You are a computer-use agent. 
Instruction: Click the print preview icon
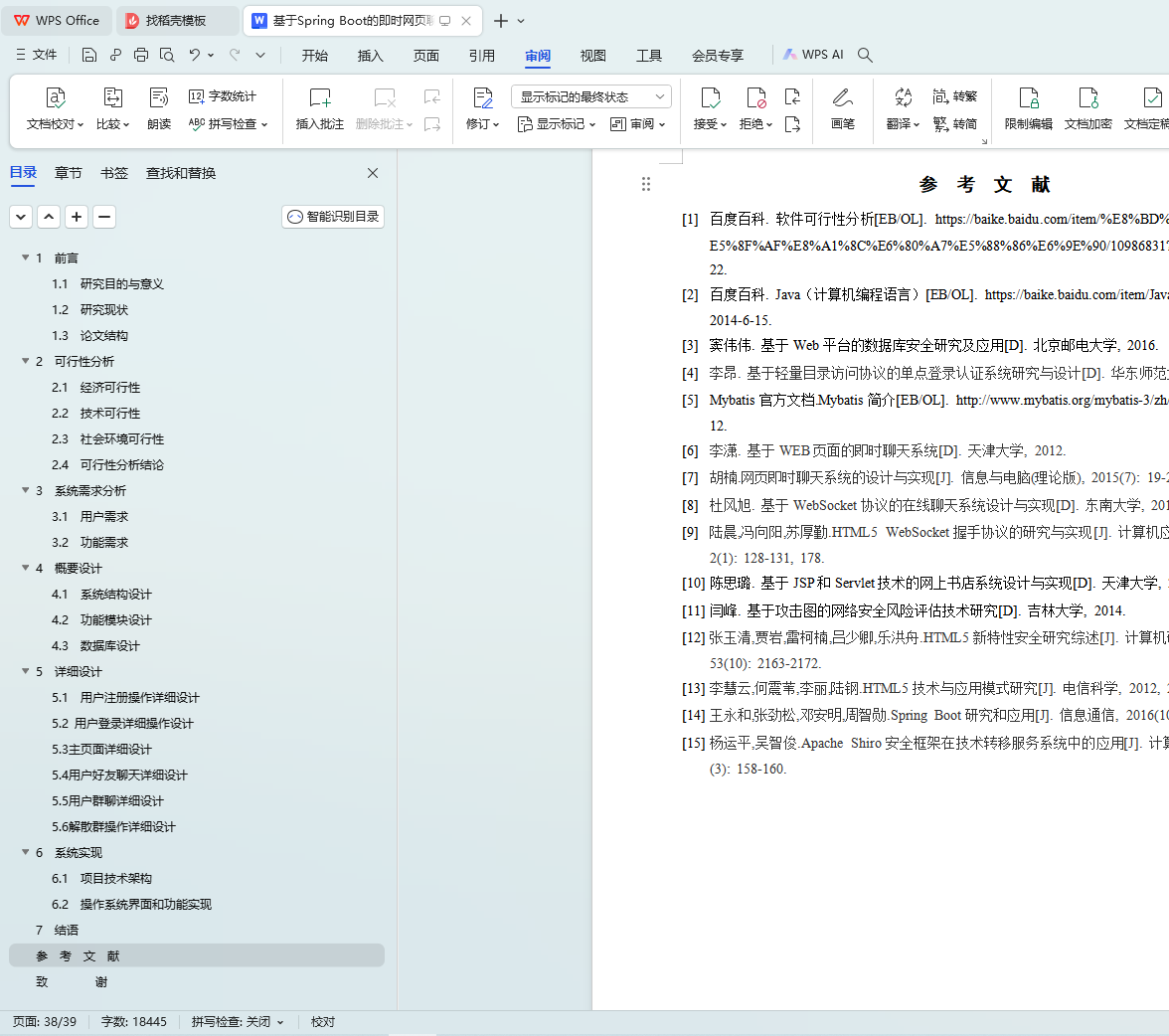click(x=167, y=55)
